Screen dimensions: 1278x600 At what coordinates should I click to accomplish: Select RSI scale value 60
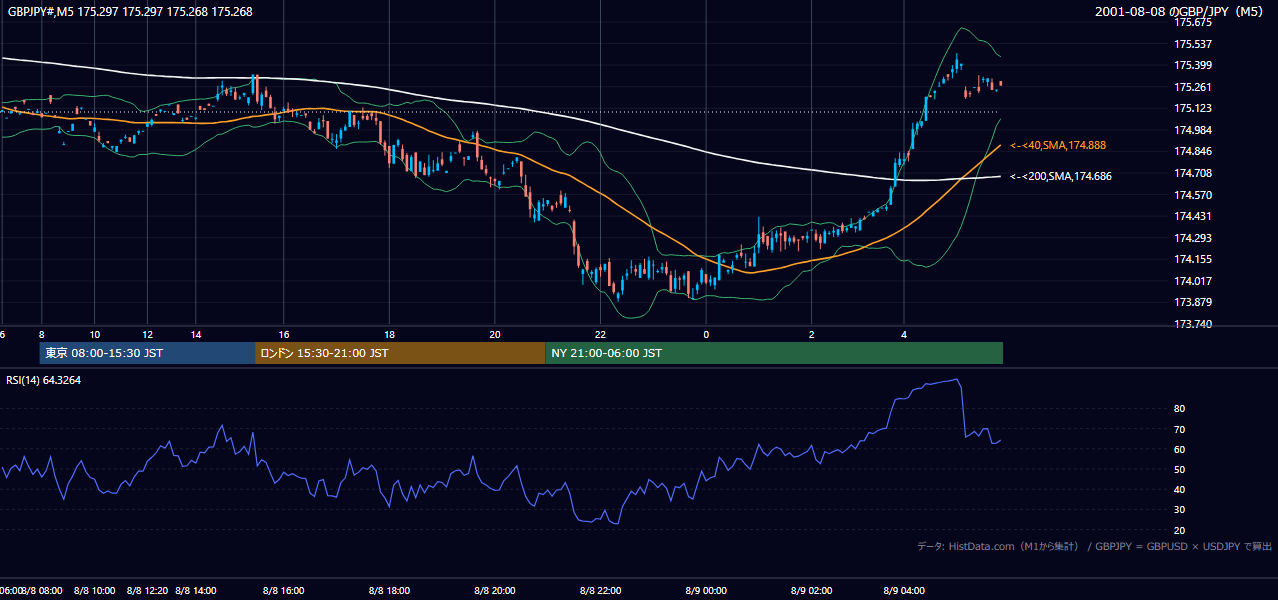pos(1180,449)
